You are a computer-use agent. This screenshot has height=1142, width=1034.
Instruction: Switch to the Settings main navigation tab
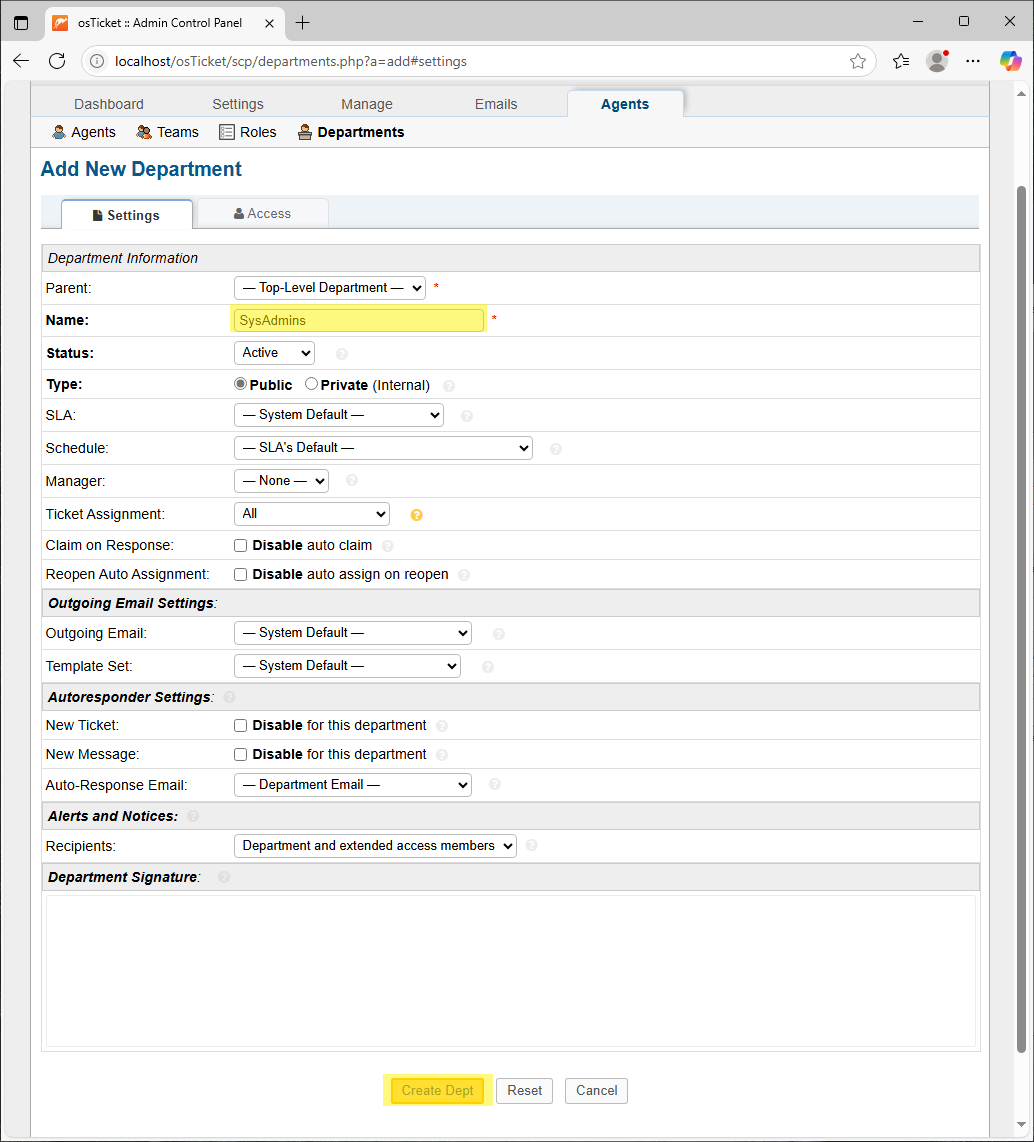[238, 104]
